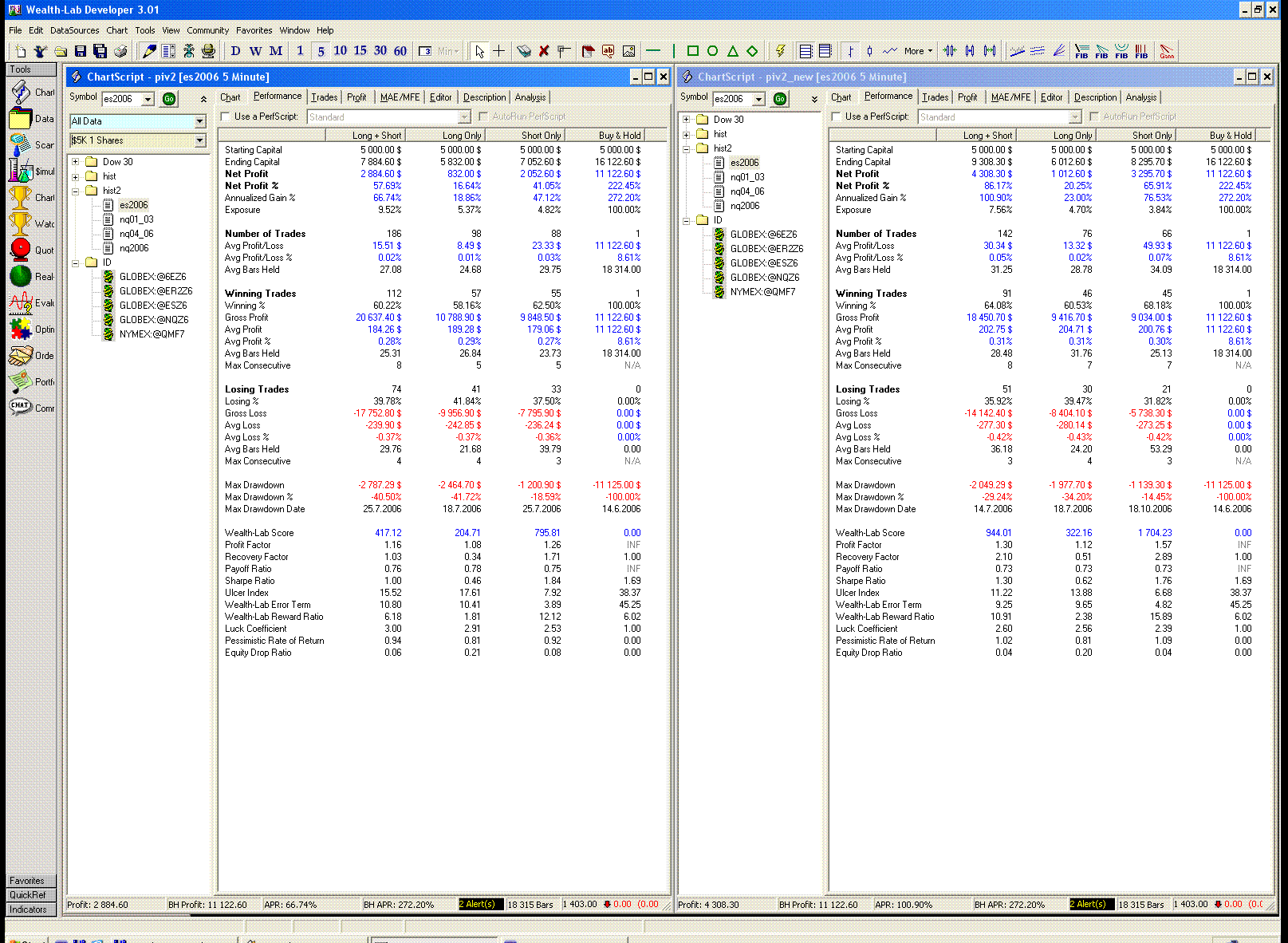The image size is (1288, 943).
Task: Select the horizontal line drawing tool
Action: [x=653, y=51]
